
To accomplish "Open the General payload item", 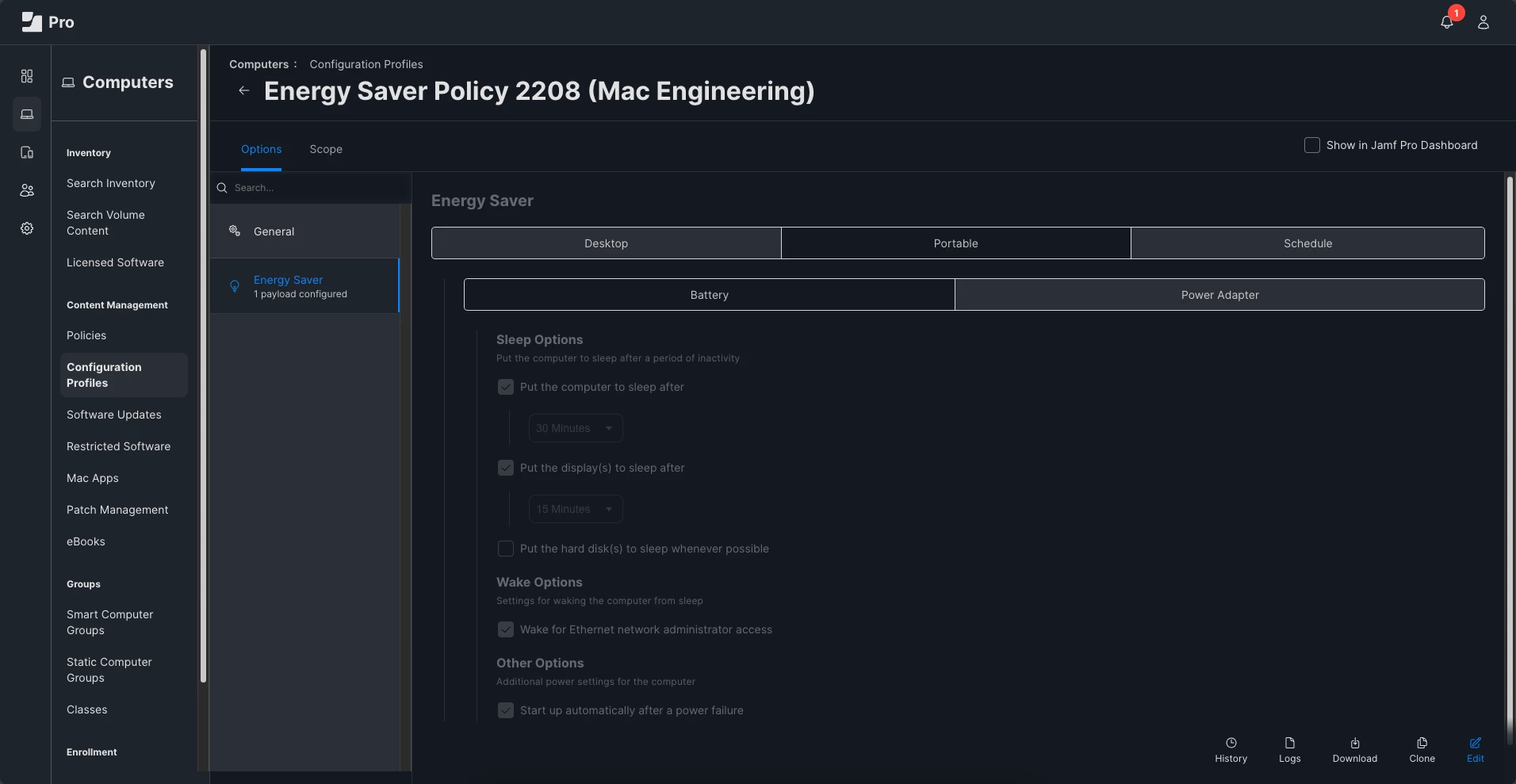I will [304, 231].
